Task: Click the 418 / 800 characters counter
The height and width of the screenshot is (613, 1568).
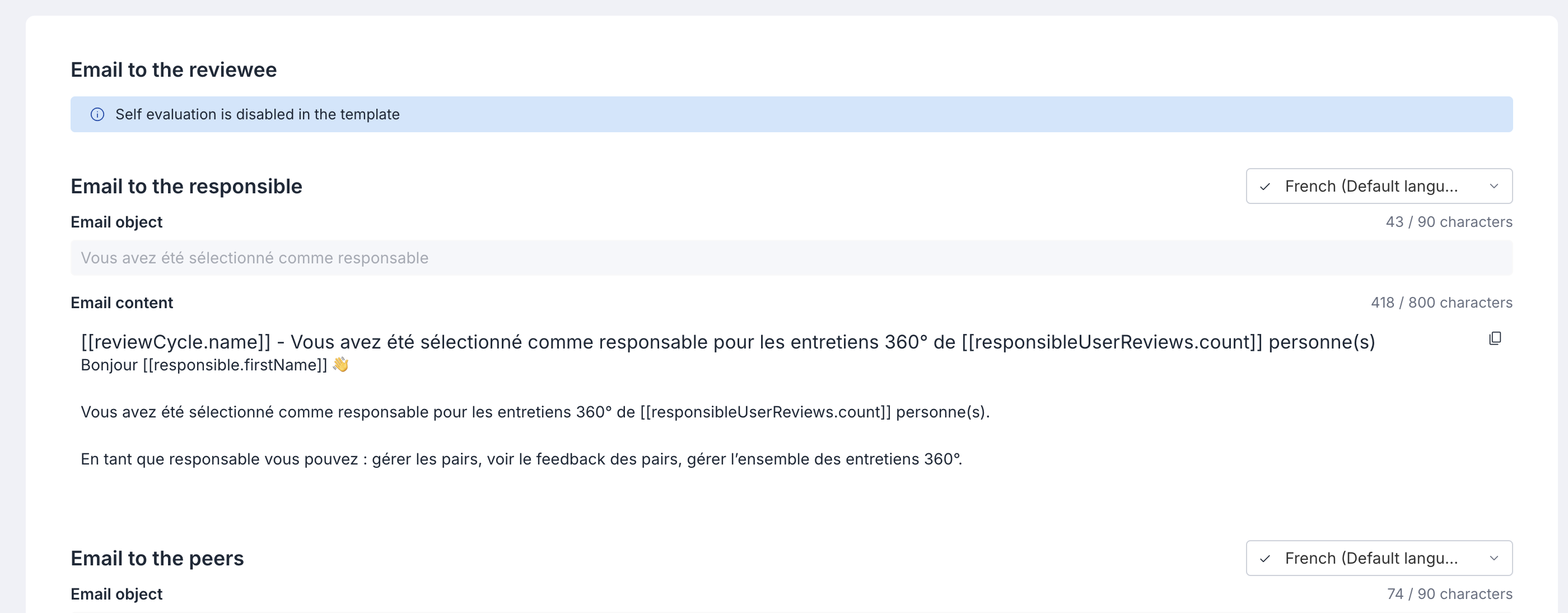Action: [1441, 303]
